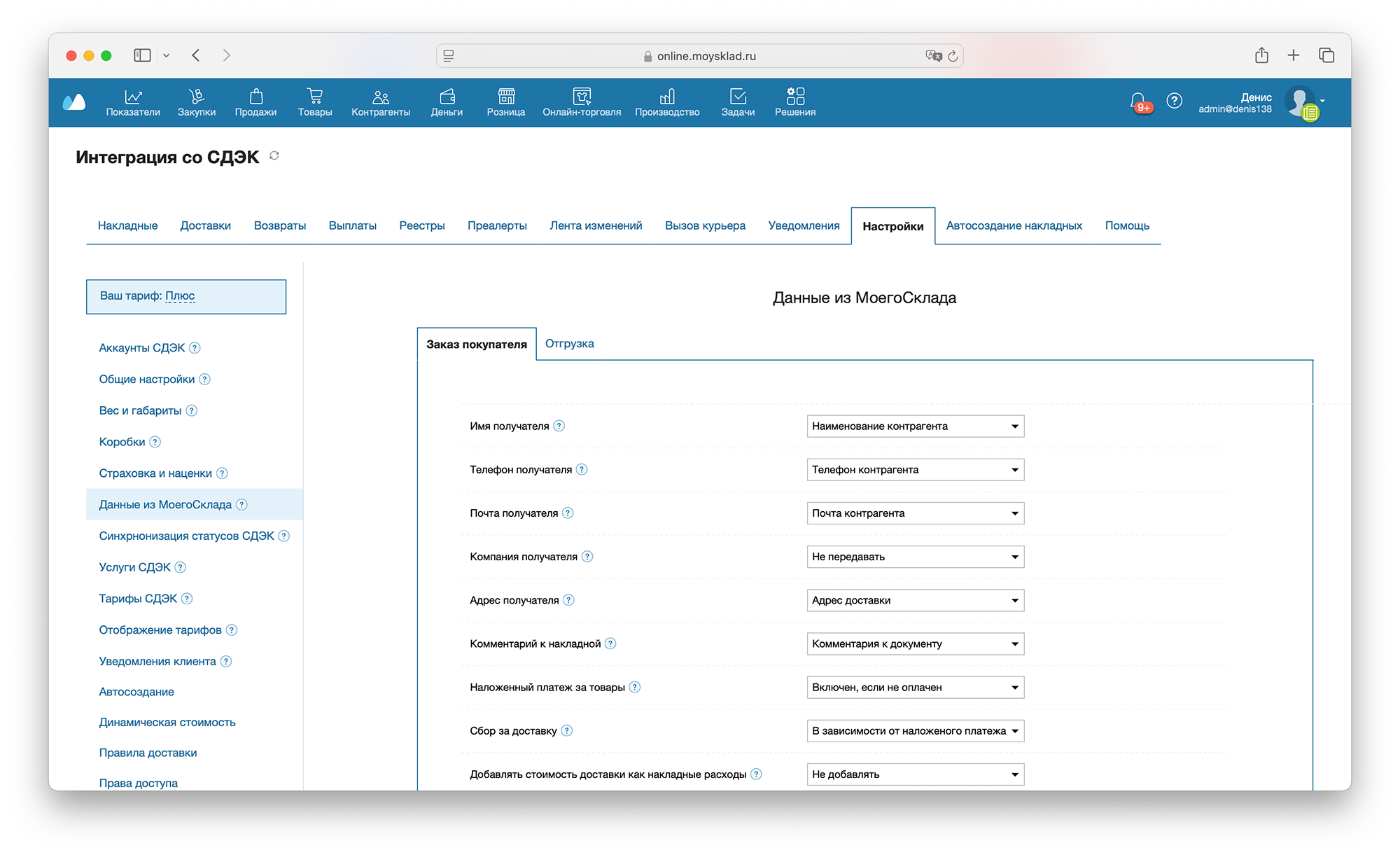
Task: Select the Онлайн-торговля icon
Action: click(x=582, y=97)
